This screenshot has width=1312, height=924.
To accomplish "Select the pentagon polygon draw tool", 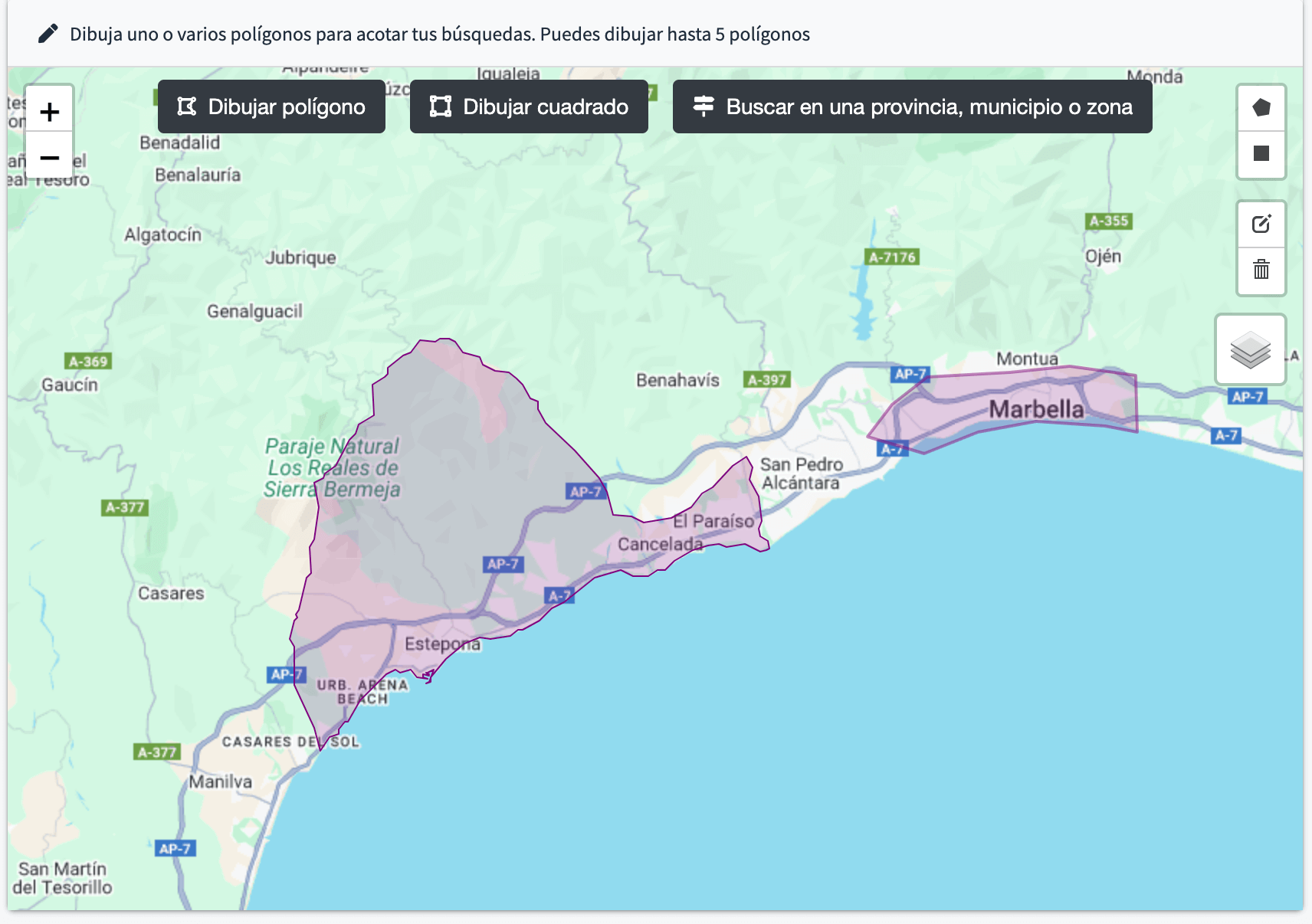I will point(1261,108).
